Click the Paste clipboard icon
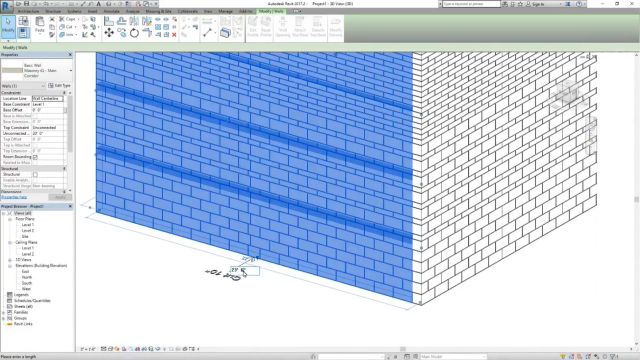 tap(40, 24)
